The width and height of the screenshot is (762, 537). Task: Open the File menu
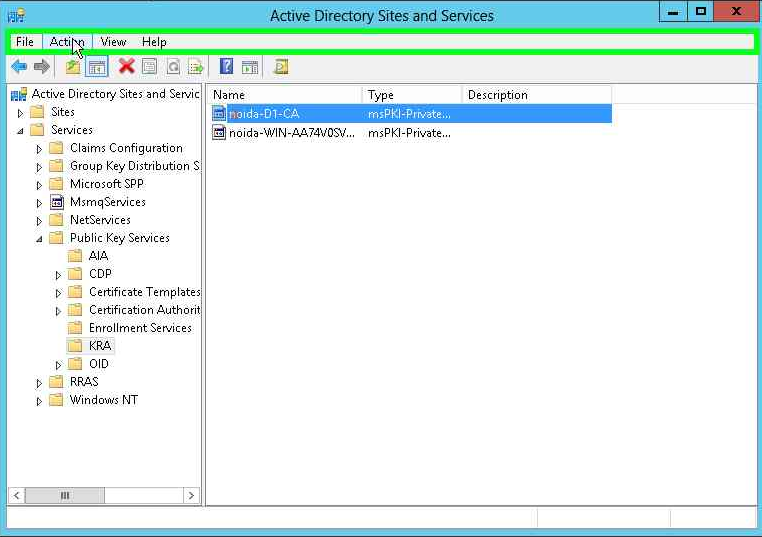click(x=25, y=42)
